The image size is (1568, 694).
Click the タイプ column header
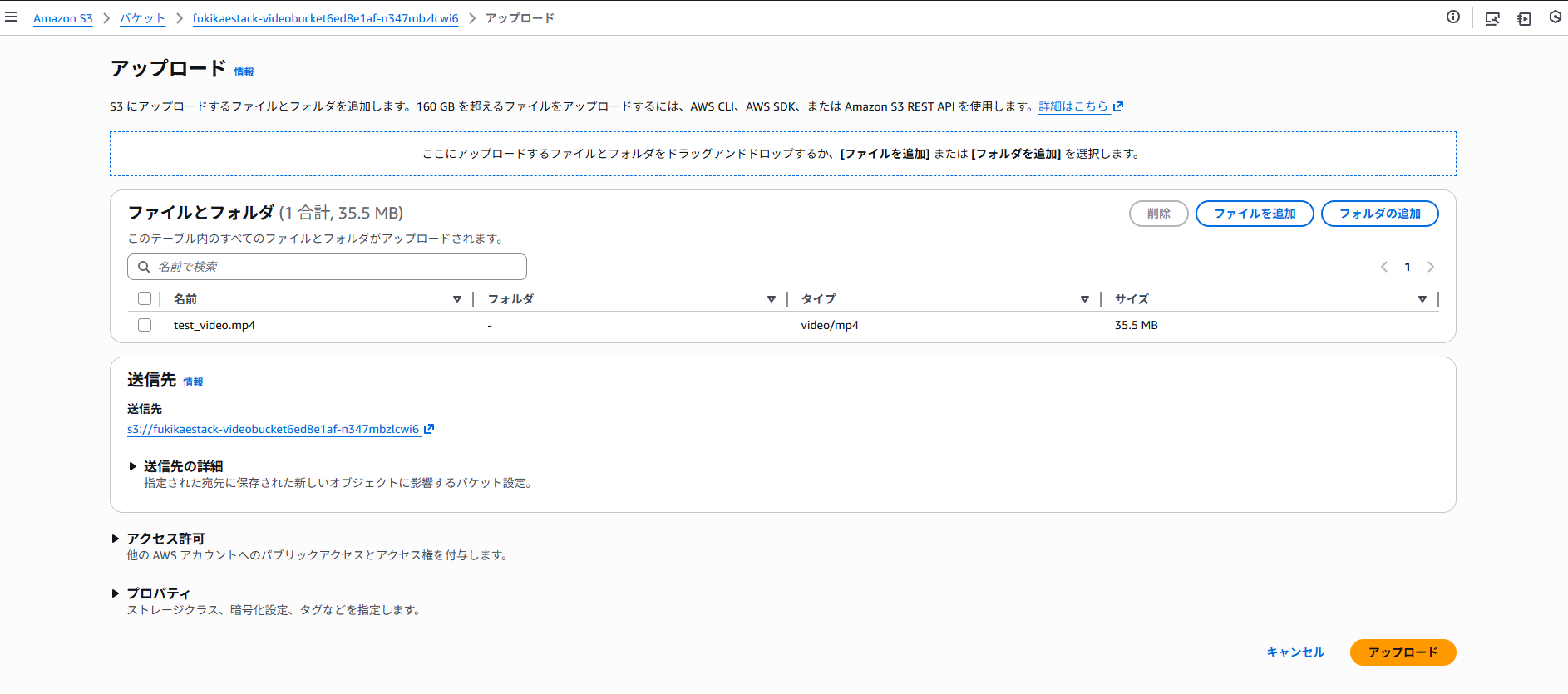(818, 299)
